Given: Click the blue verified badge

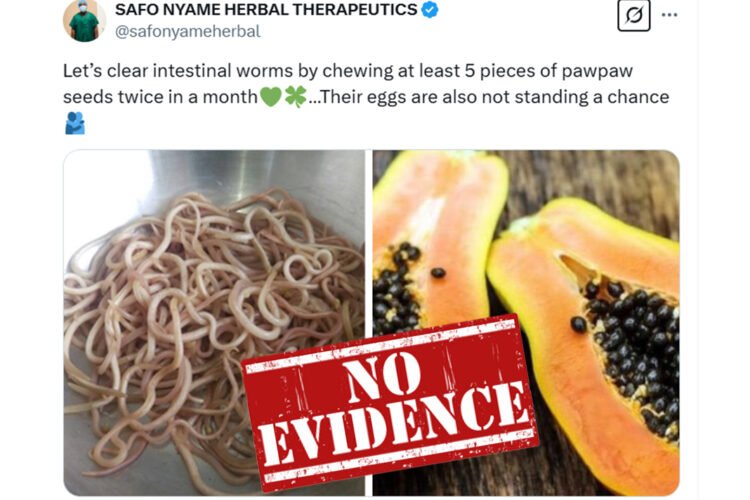Looking at the screenshot, I should [430, 9].
